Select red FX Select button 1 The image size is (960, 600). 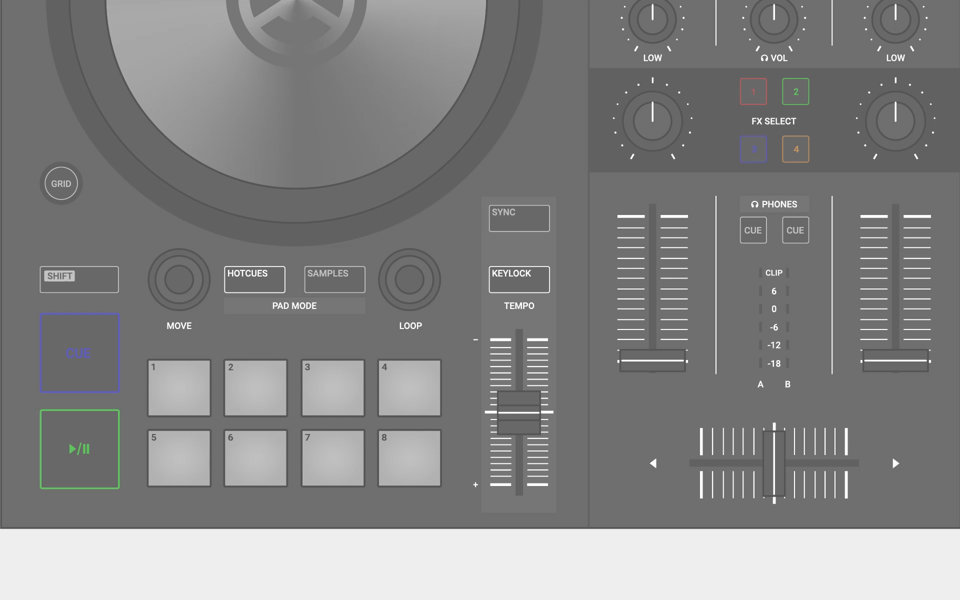pos(753,92)
